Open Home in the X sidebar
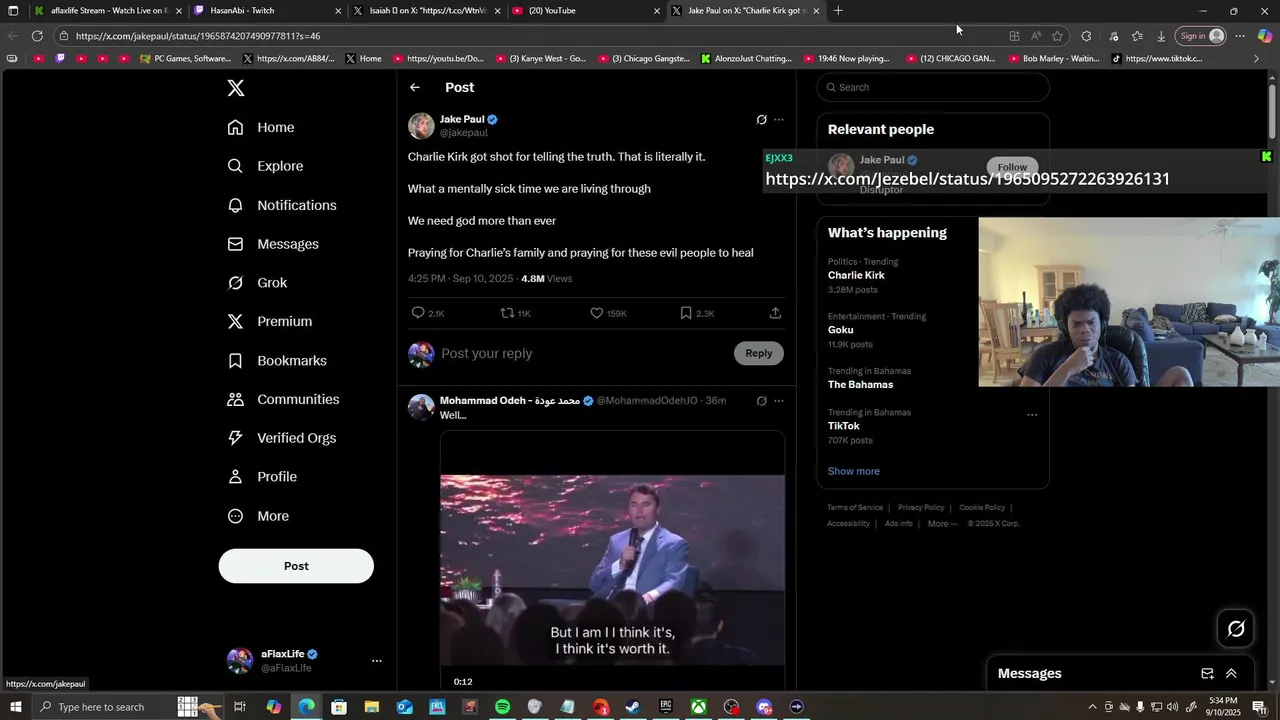Viewport: 1280px width, 720px height. (261, 127)
